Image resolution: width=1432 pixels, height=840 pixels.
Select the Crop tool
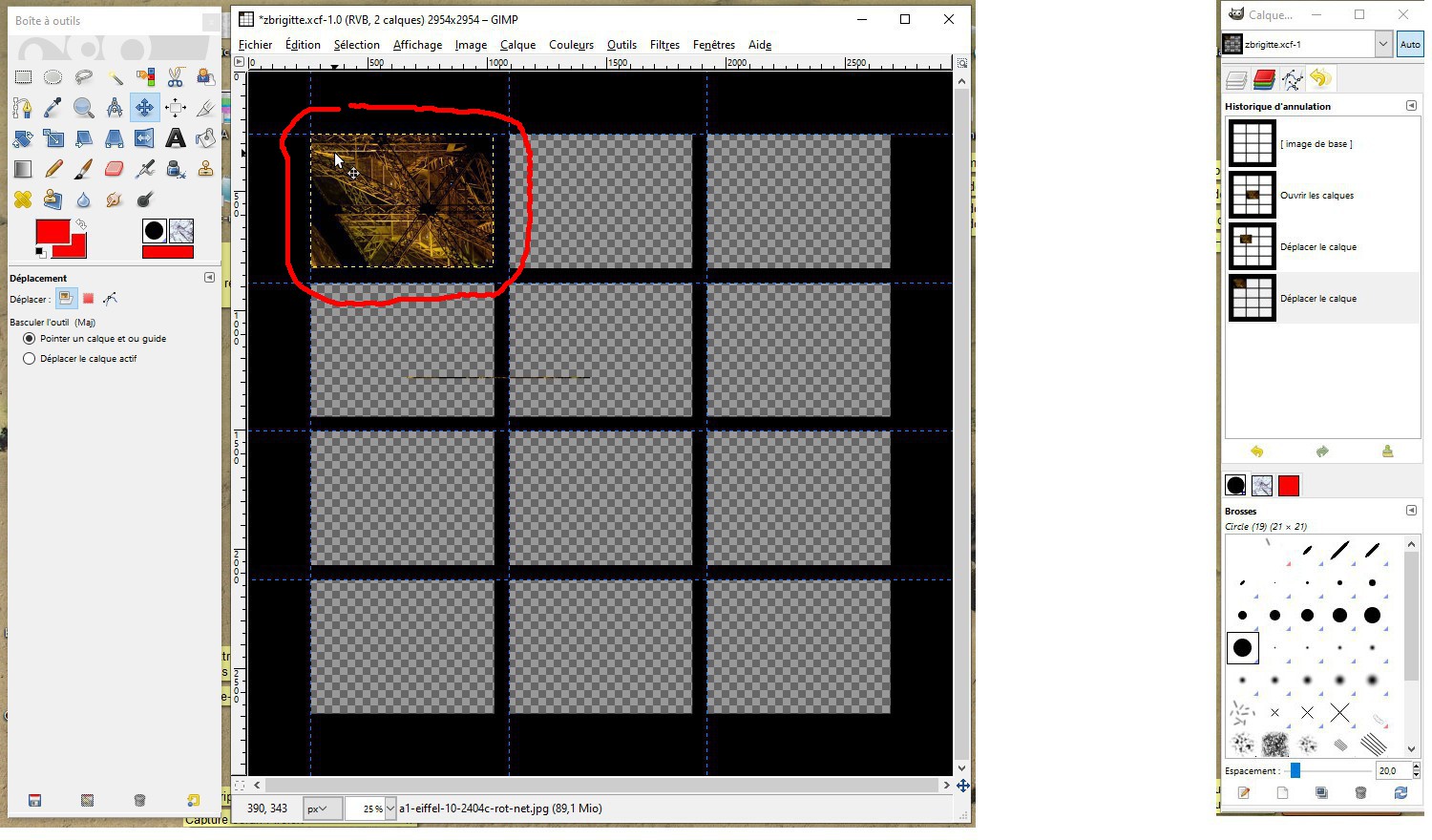pos(205,108)
